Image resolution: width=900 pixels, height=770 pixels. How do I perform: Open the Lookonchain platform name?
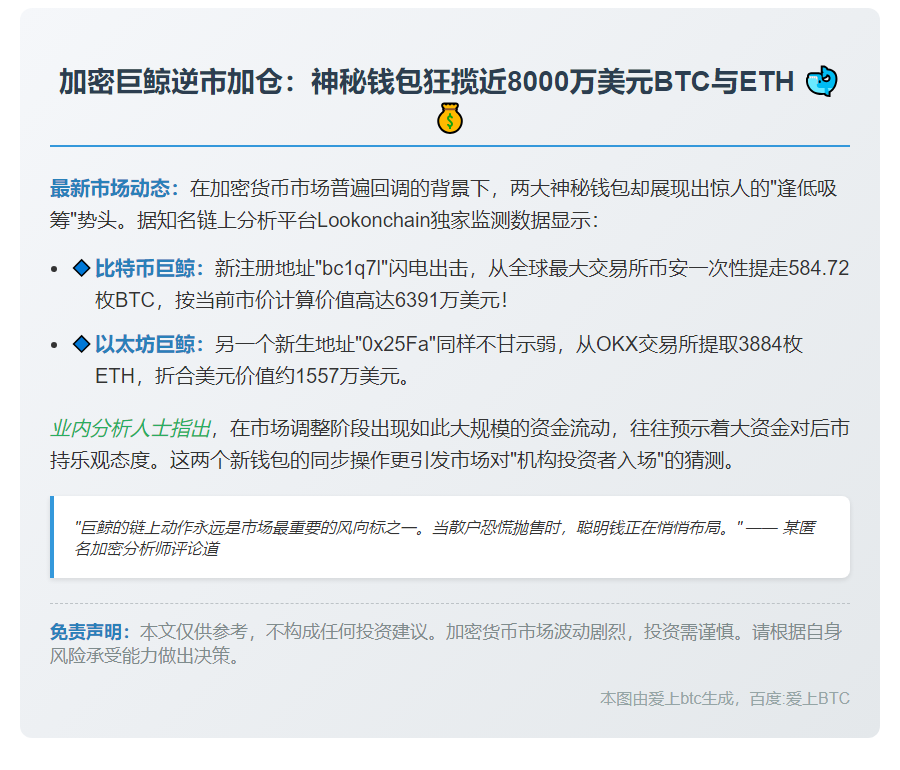377,218
